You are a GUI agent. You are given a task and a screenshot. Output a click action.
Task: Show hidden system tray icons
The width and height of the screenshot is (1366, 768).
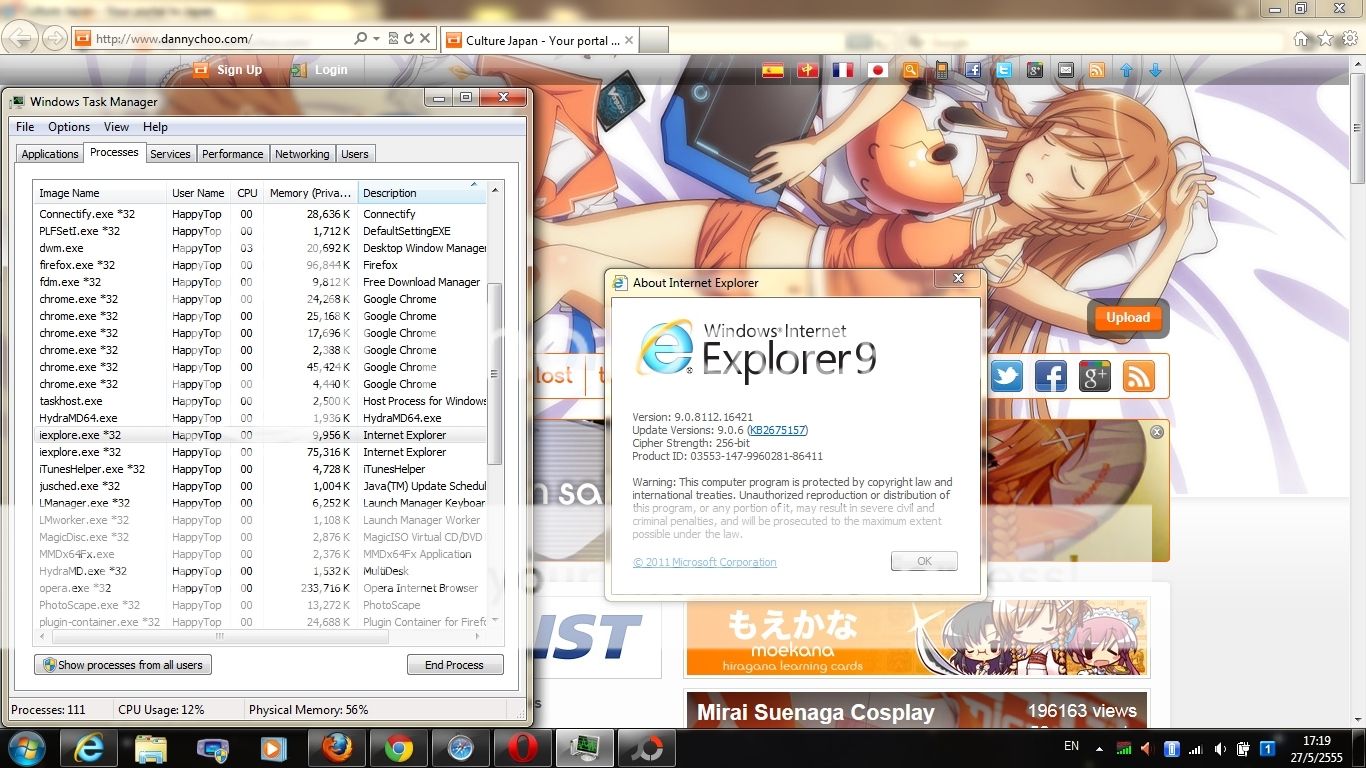(x=1102, y=748)
